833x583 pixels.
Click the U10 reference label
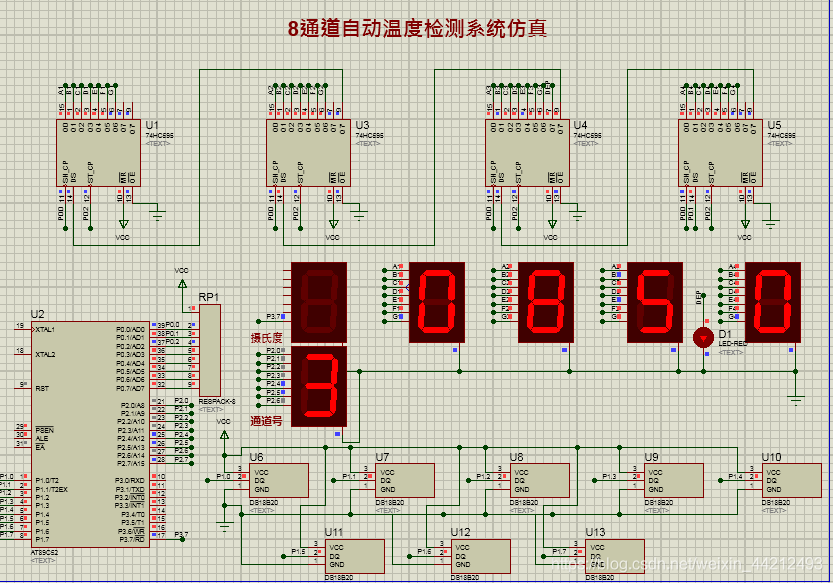pos(771,457)
